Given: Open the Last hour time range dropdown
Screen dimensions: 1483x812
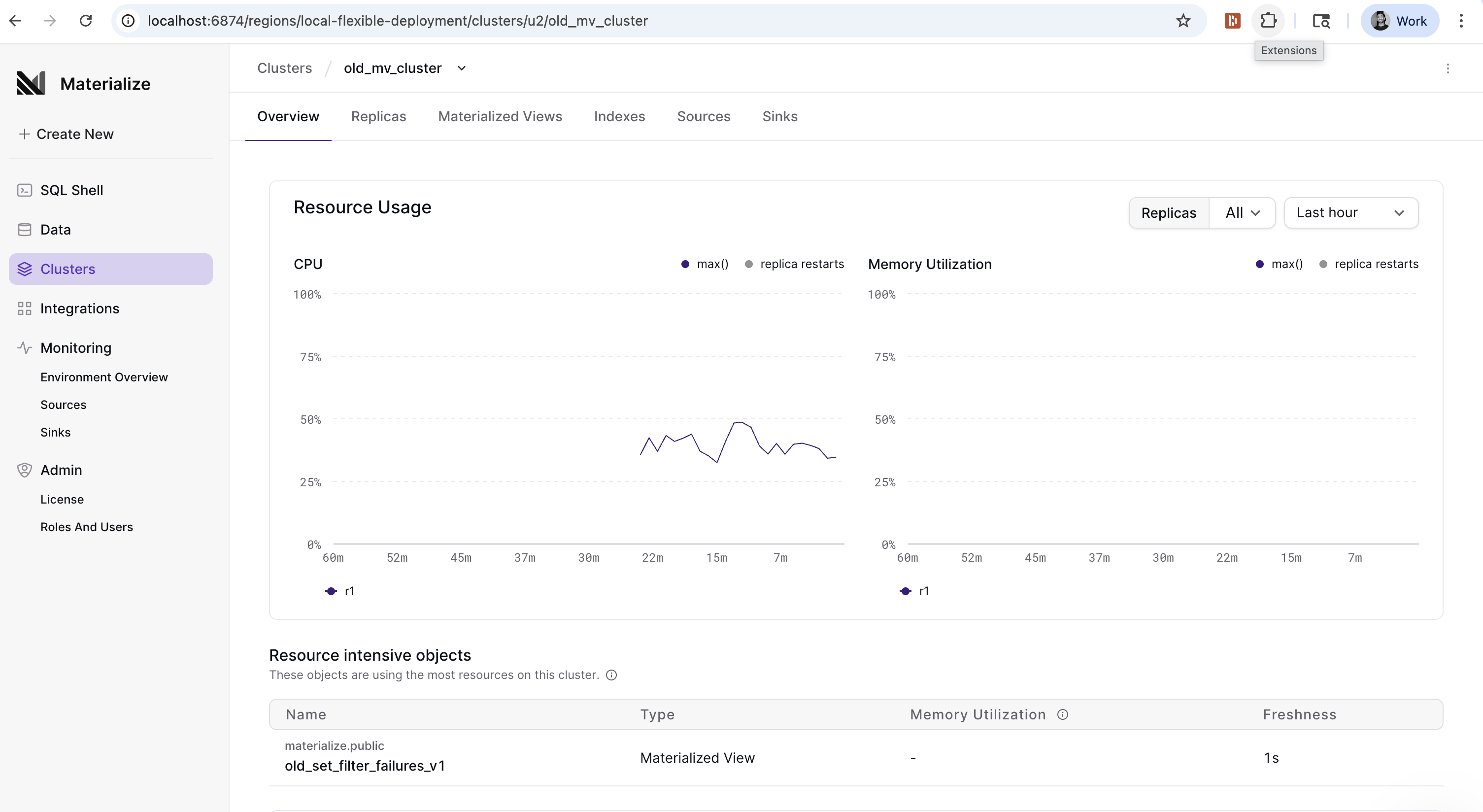Looking at the screenshot, I should click(x=1350, y=213).
